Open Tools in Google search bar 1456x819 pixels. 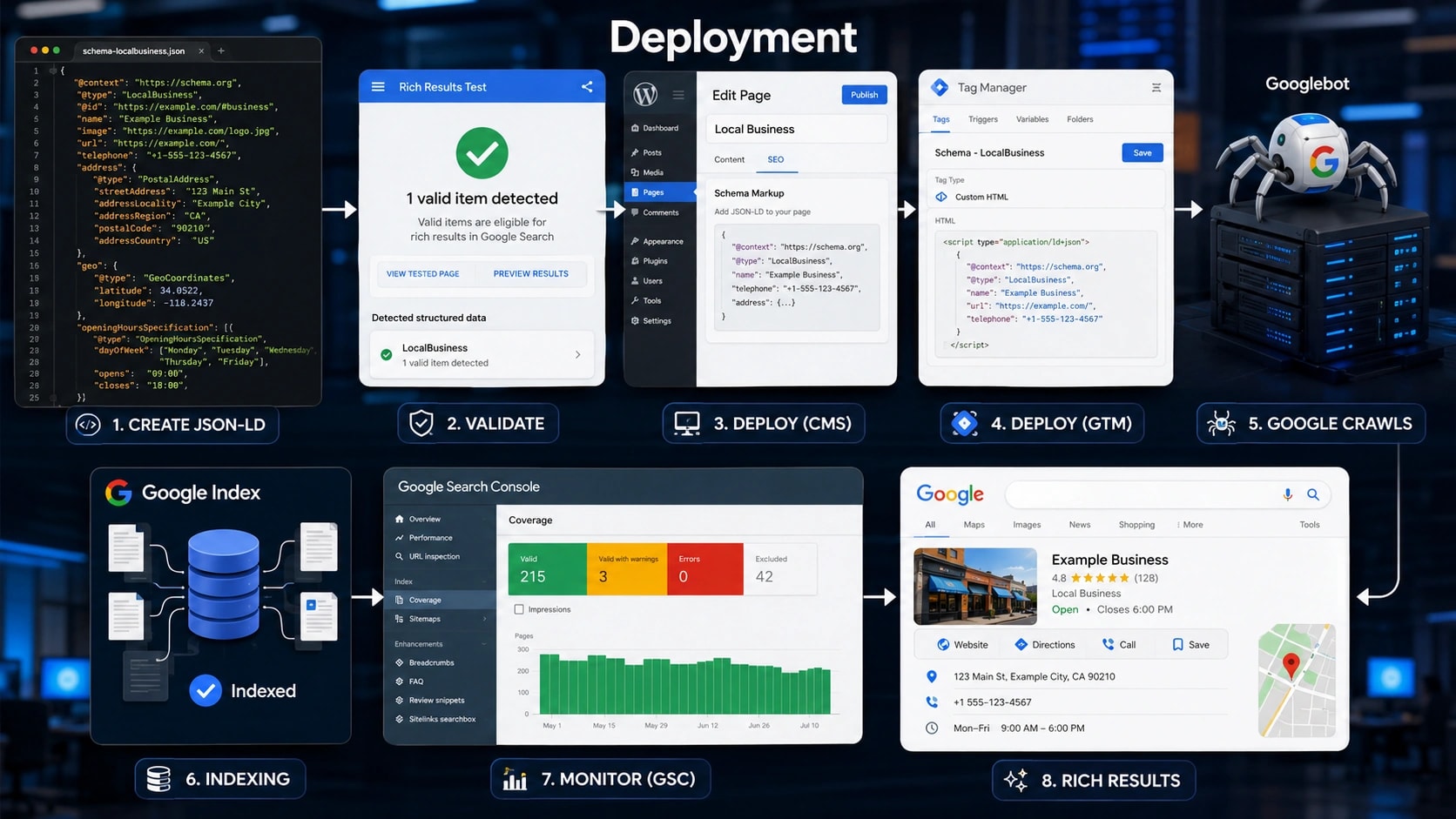(x=1310, y=525)
